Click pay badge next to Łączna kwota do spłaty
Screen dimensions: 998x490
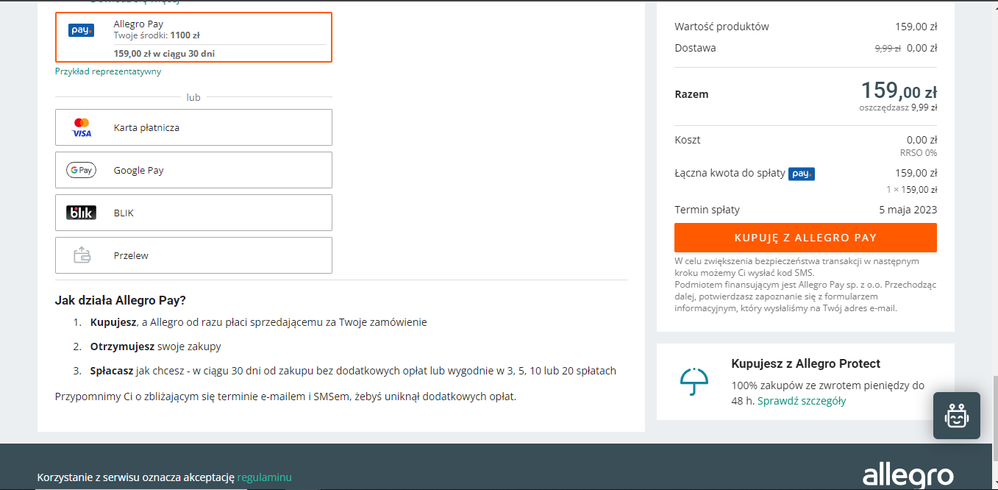coord(801,173)
